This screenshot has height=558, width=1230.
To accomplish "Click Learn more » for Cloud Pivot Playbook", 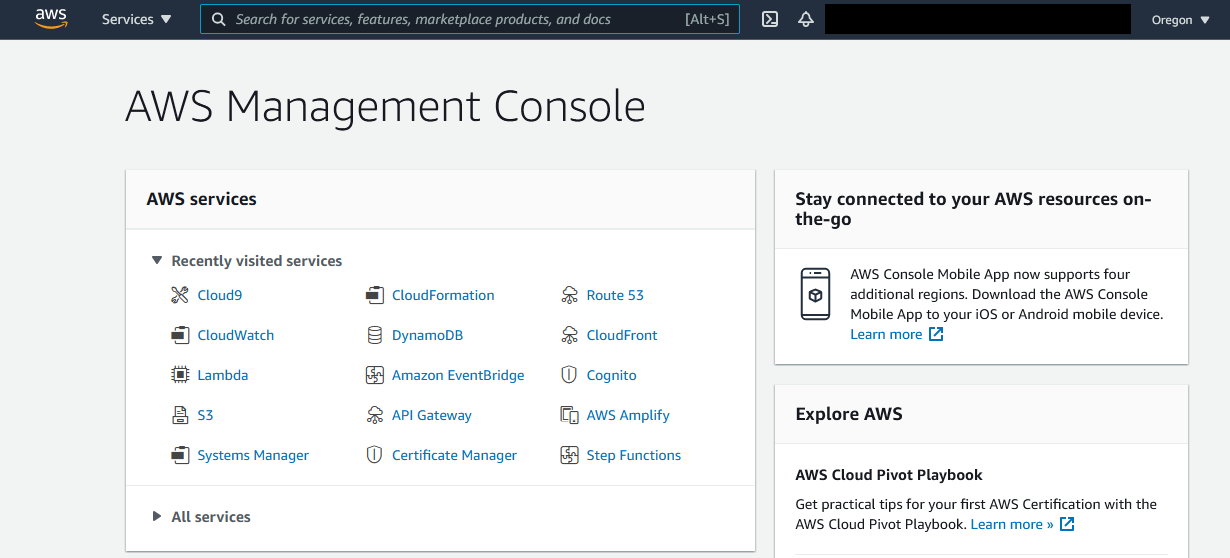I will click(1012, 524).
